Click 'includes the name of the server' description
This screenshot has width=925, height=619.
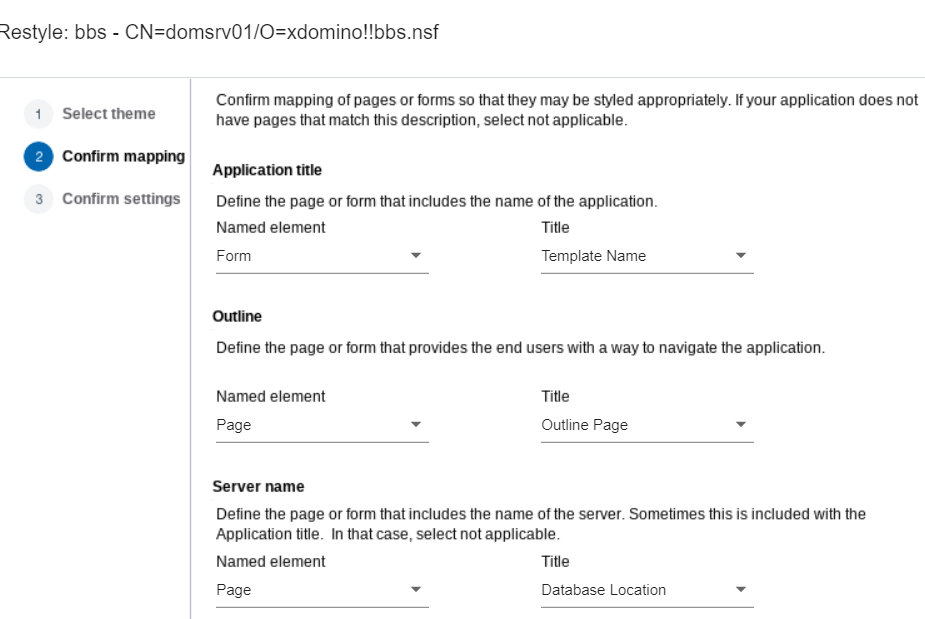540,524
